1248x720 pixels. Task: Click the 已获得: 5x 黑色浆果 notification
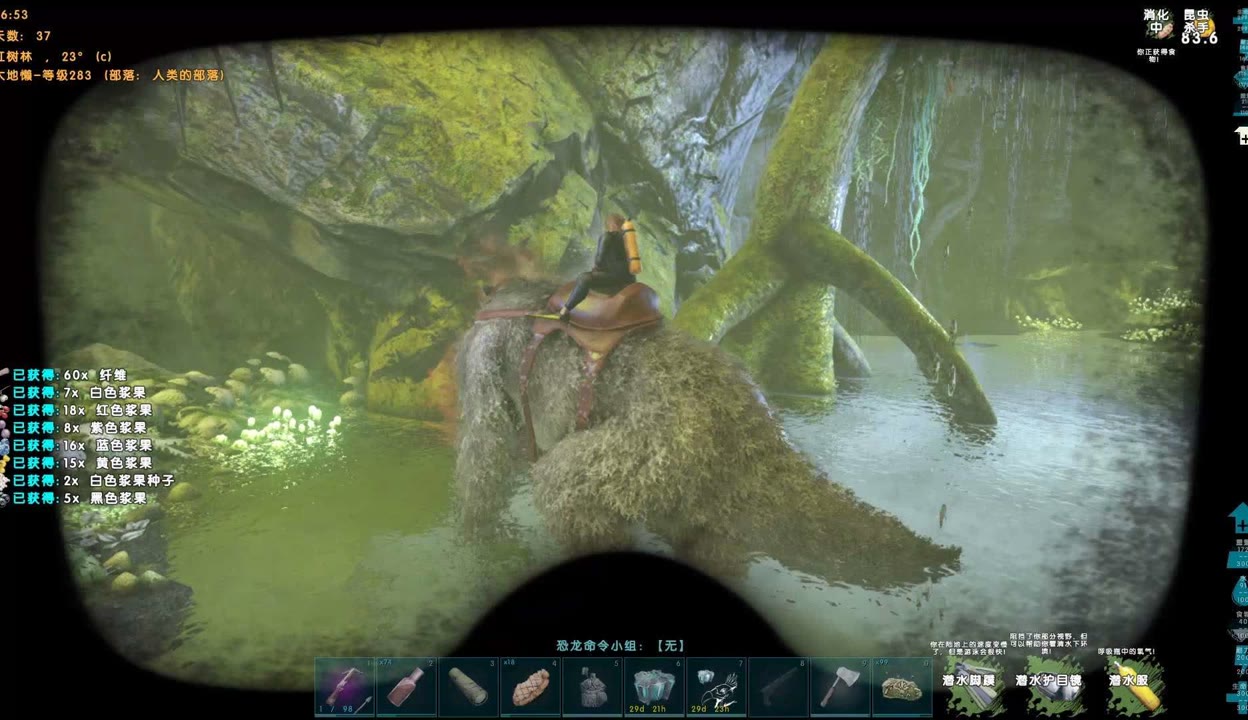coord(80,498)
